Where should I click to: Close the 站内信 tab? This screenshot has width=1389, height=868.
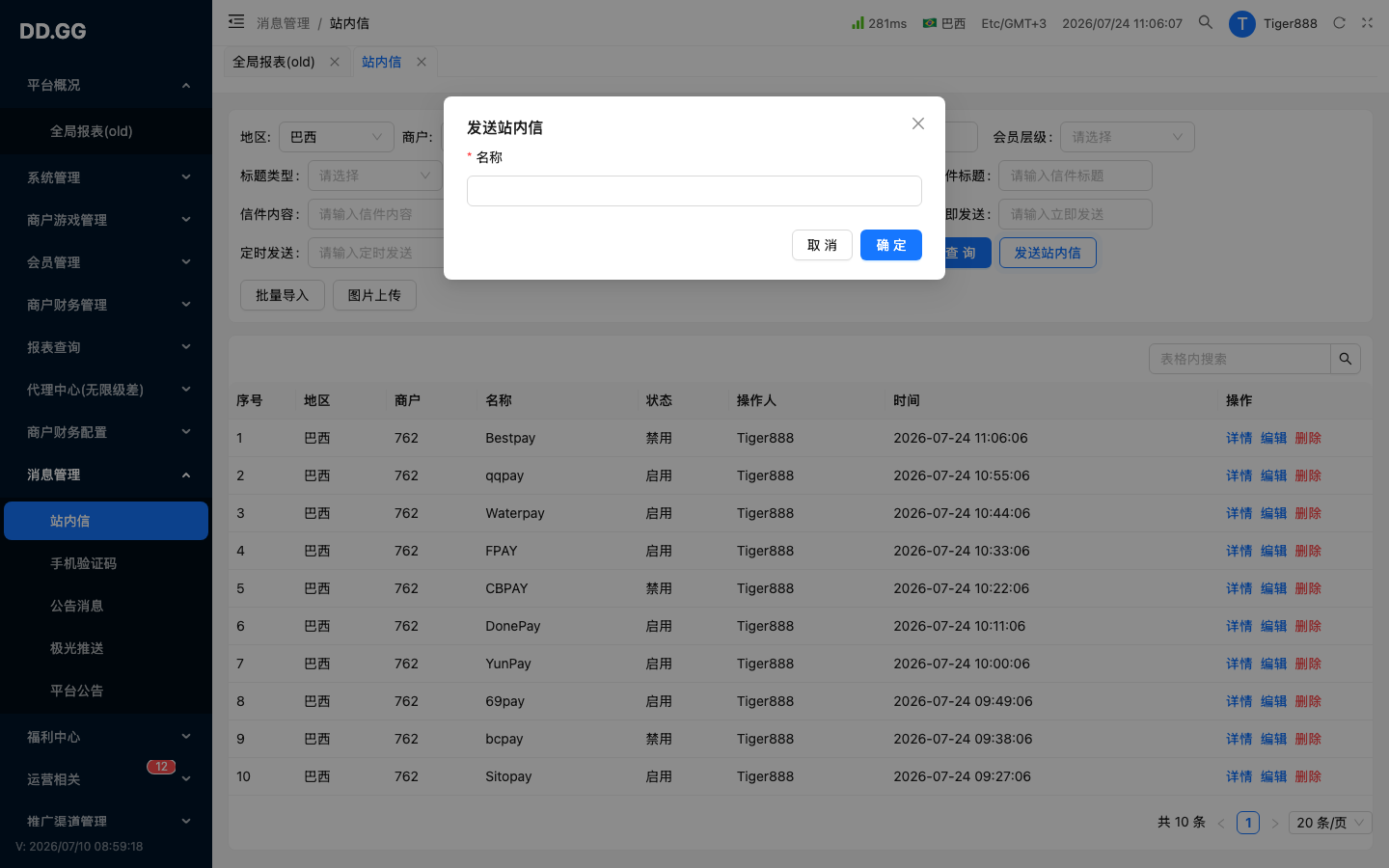pos(422,62)
